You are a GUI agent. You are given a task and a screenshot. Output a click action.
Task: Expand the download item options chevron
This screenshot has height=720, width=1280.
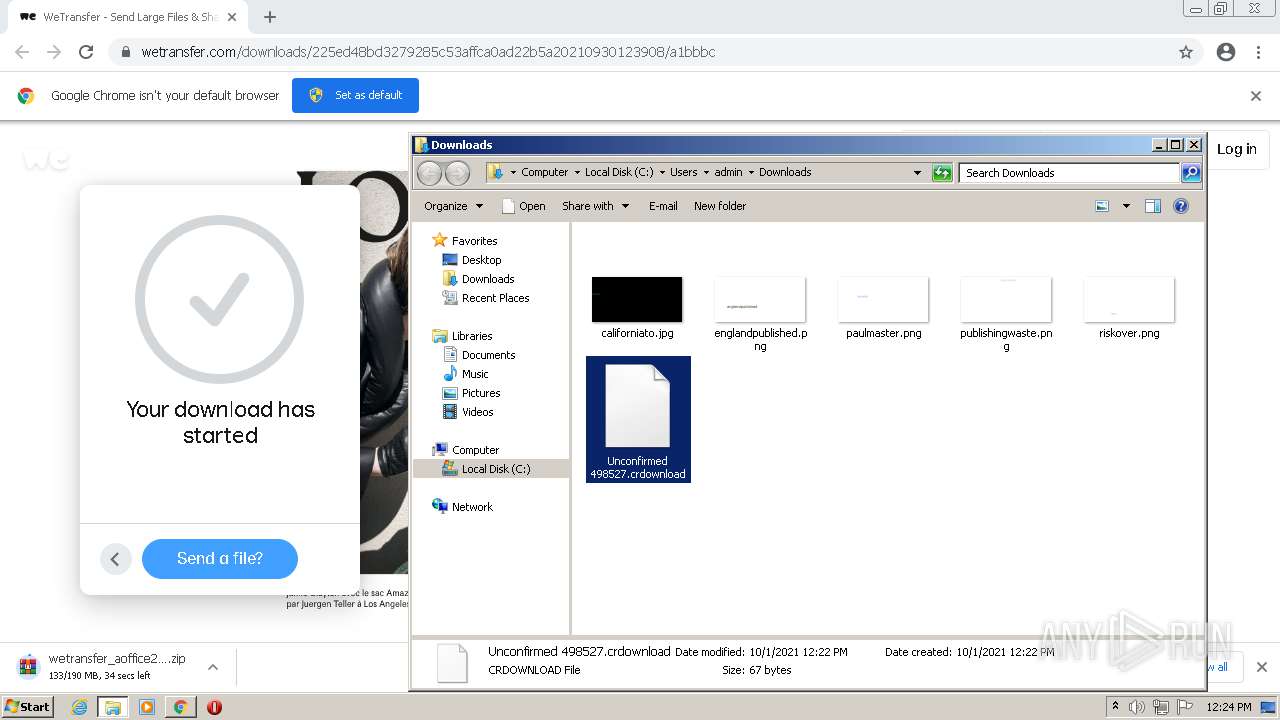pos(212,666)
